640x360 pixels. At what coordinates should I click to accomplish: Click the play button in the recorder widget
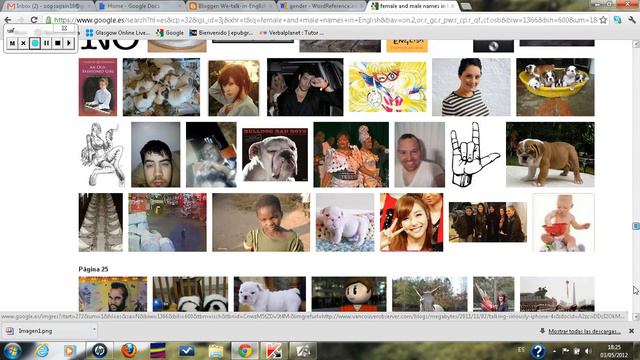pos(69,43)
